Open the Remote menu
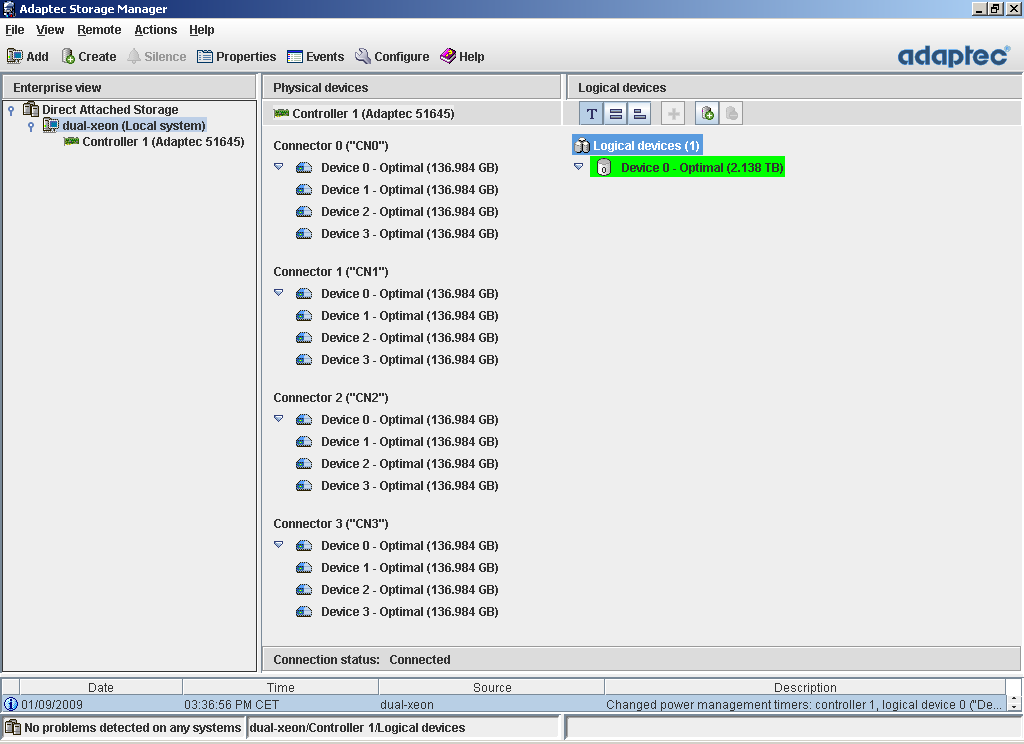This screenshot has height=744, width=1024. [x=99, y=30]
